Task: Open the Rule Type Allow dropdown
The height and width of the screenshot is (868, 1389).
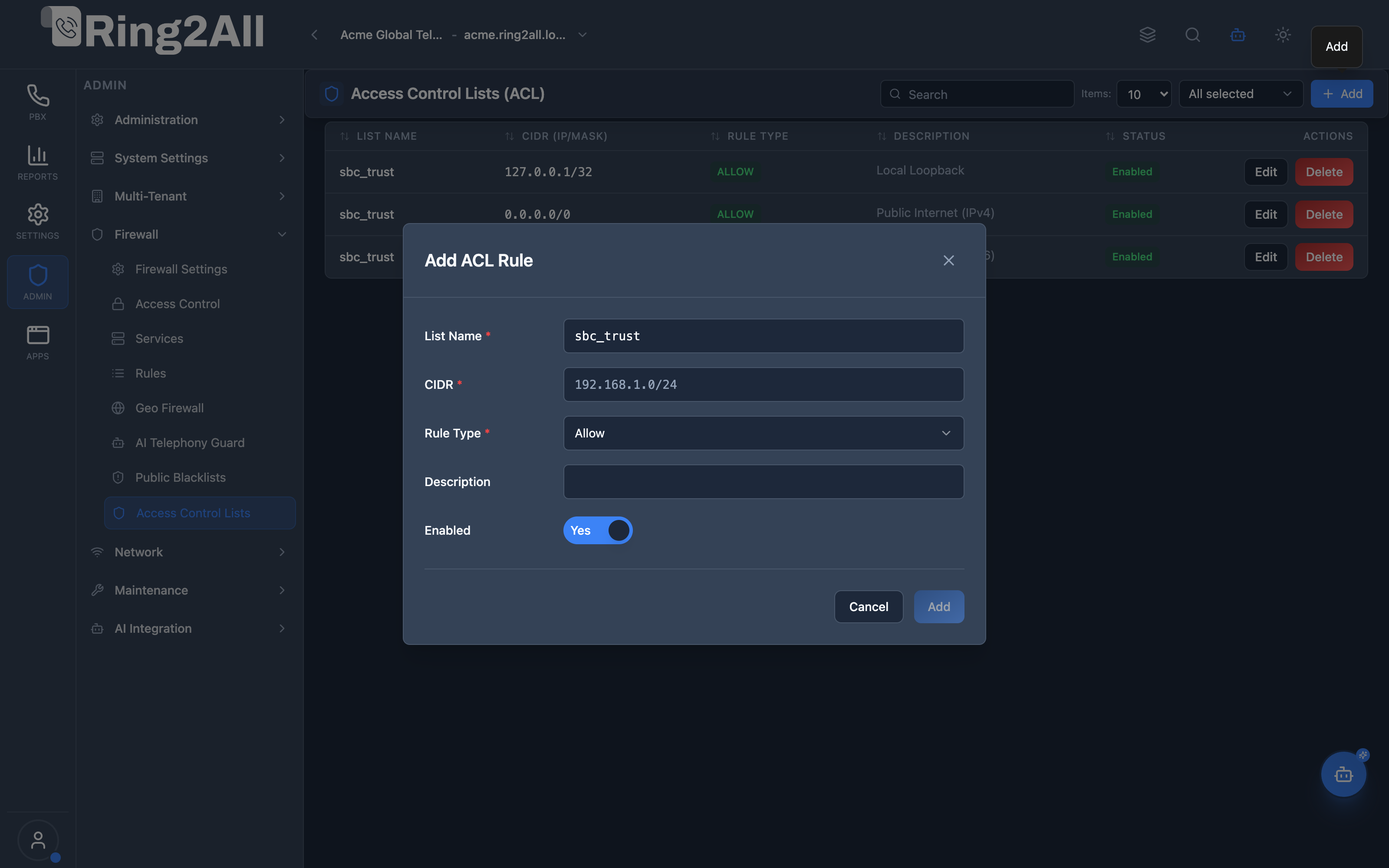Action: pos(764,433)
